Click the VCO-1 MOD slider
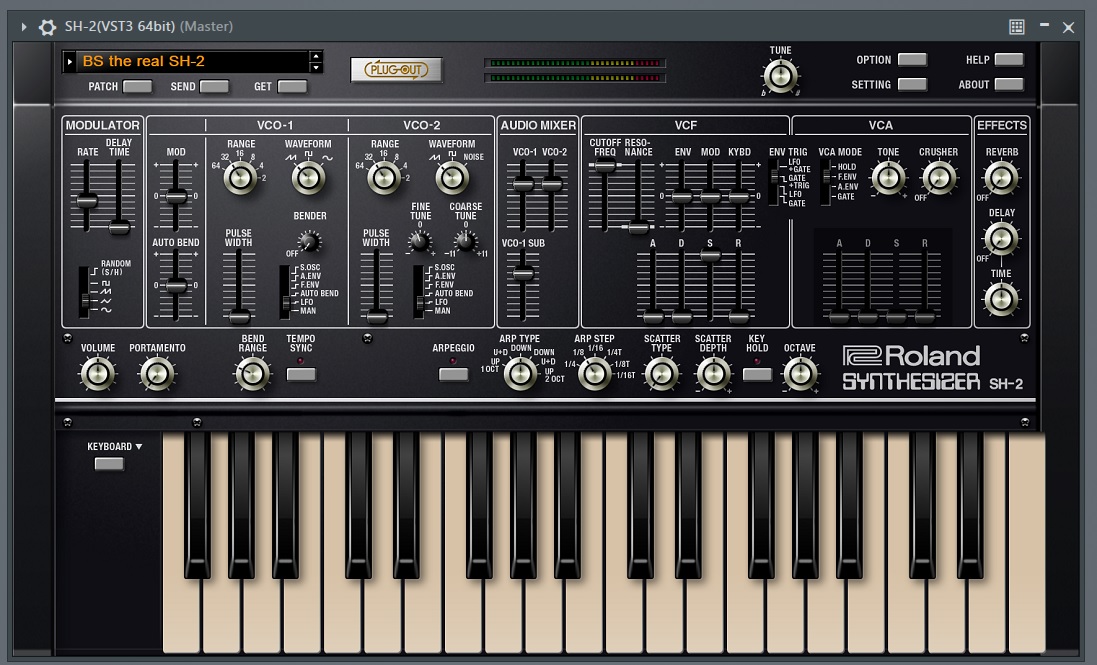The height and width of the screenshot is (665, 1097). click(176, 196)
